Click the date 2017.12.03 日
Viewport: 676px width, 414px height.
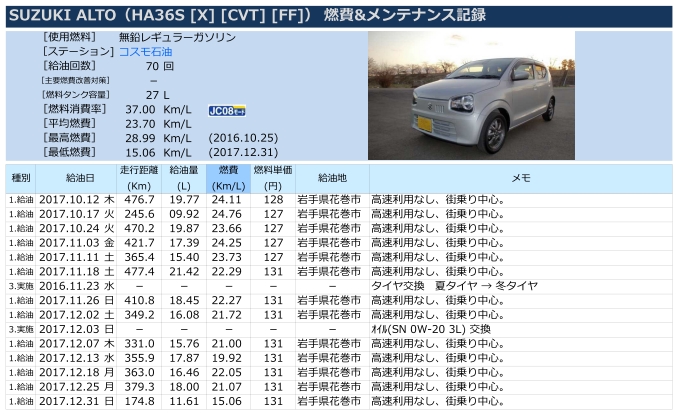click(x=77, y=329)
